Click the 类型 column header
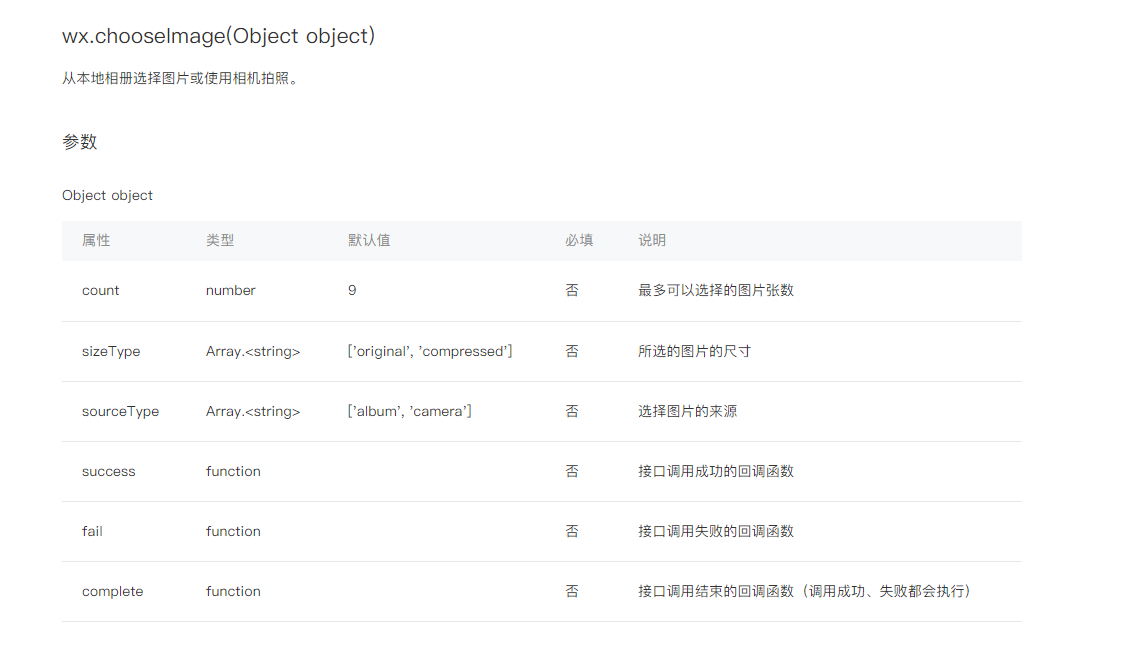The height and width of the screenshot is (661, 1142). pyautogui.click(x=220, y=241)
